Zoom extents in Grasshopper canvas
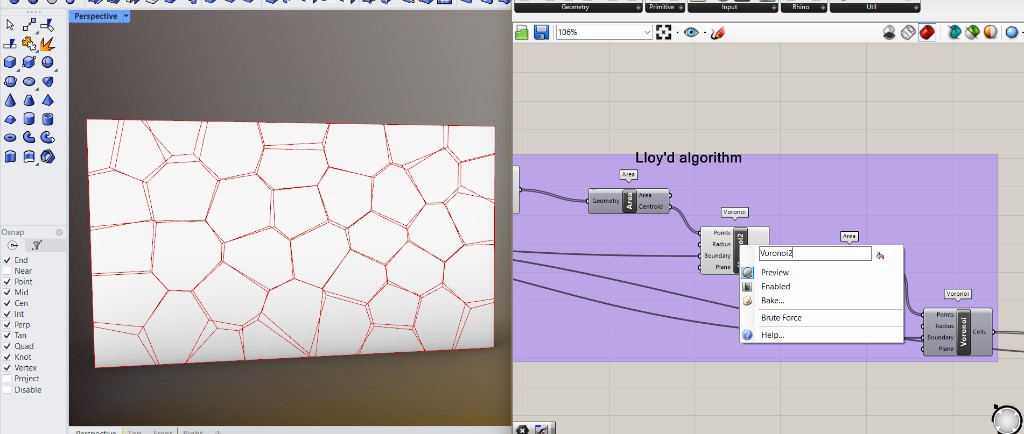The width and height of the screenshot is (1024, 434). click(664, 33)
